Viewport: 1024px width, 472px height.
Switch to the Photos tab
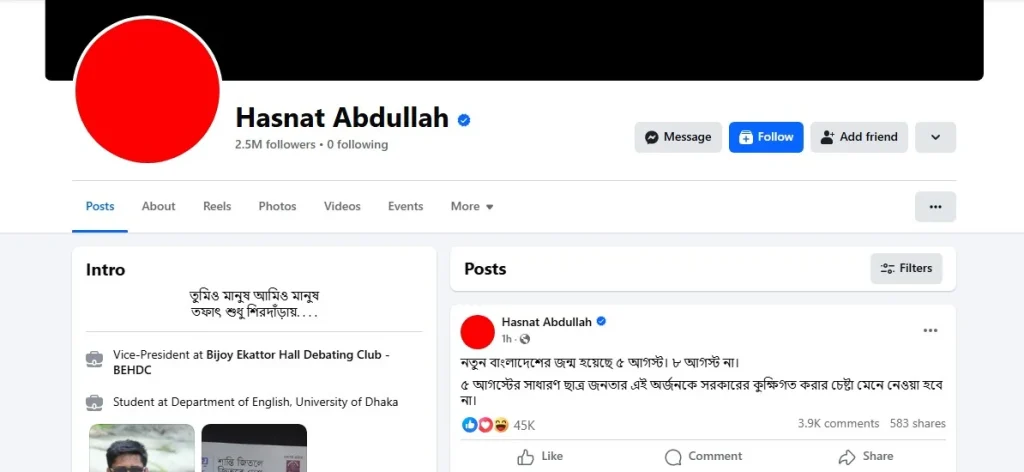(x=277, y=207)
